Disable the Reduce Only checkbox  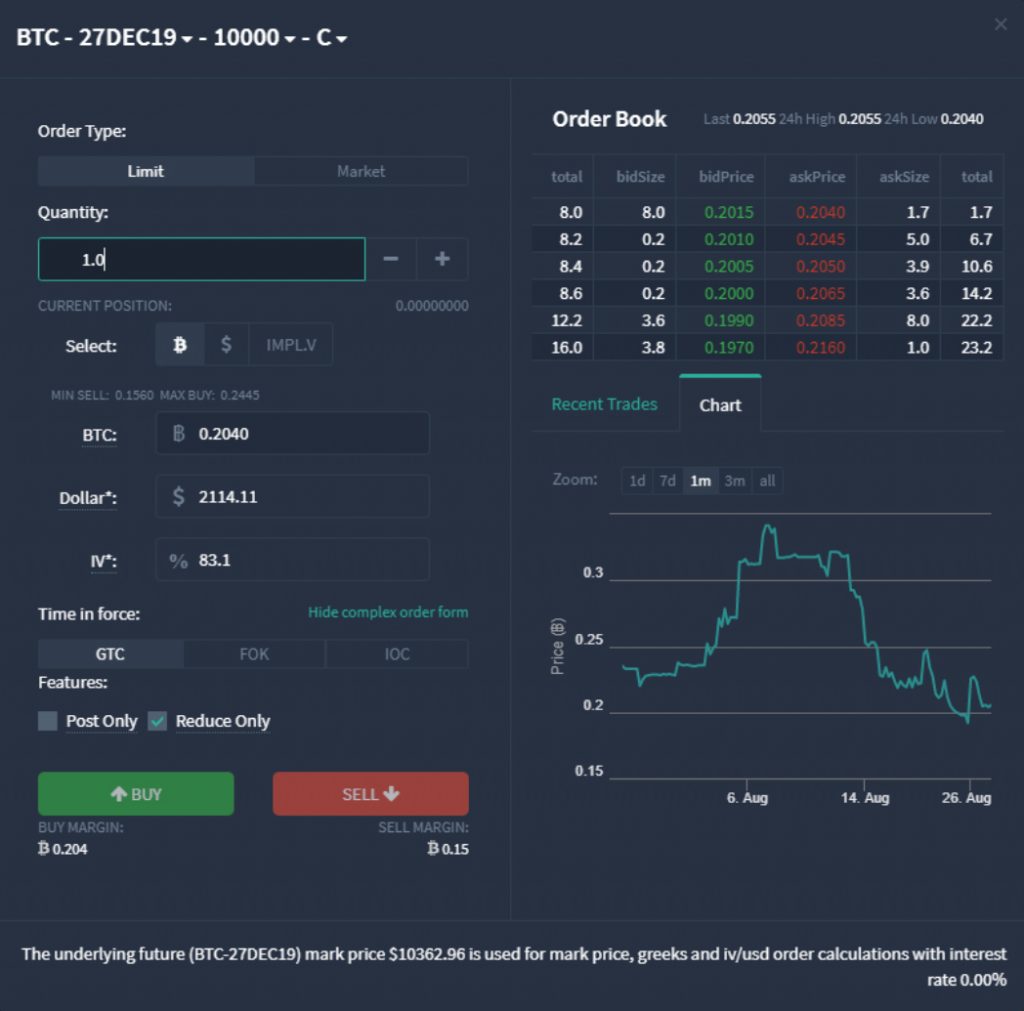(157, 720)
